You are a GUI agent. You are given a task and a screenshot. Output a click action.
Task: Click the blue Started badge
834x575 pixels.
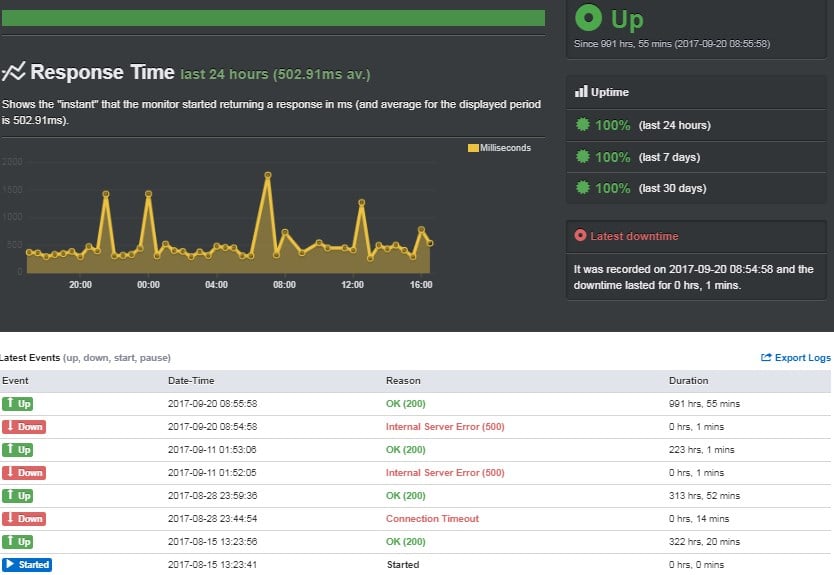click(x=27, y=564)
